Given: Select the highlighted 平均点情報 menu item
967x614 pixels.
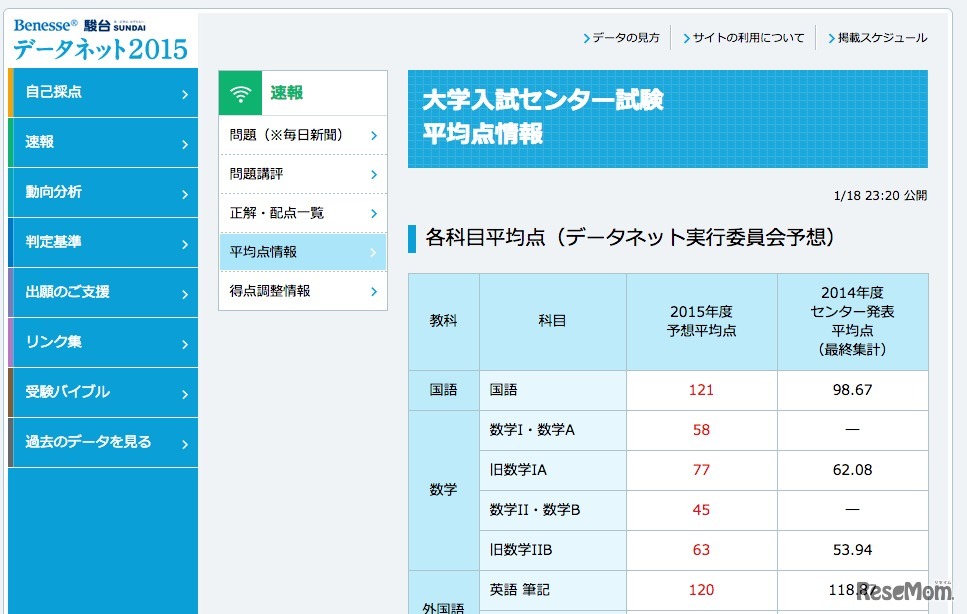Looking at the screenshot, I should 299,251.
